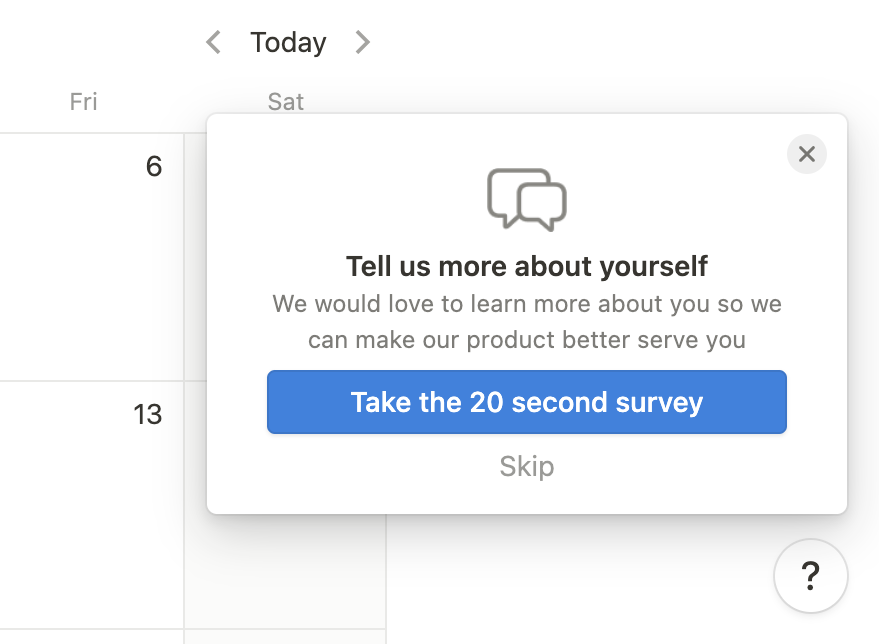
Task: Click the Fri column header
Action: (x=84, y=101)
